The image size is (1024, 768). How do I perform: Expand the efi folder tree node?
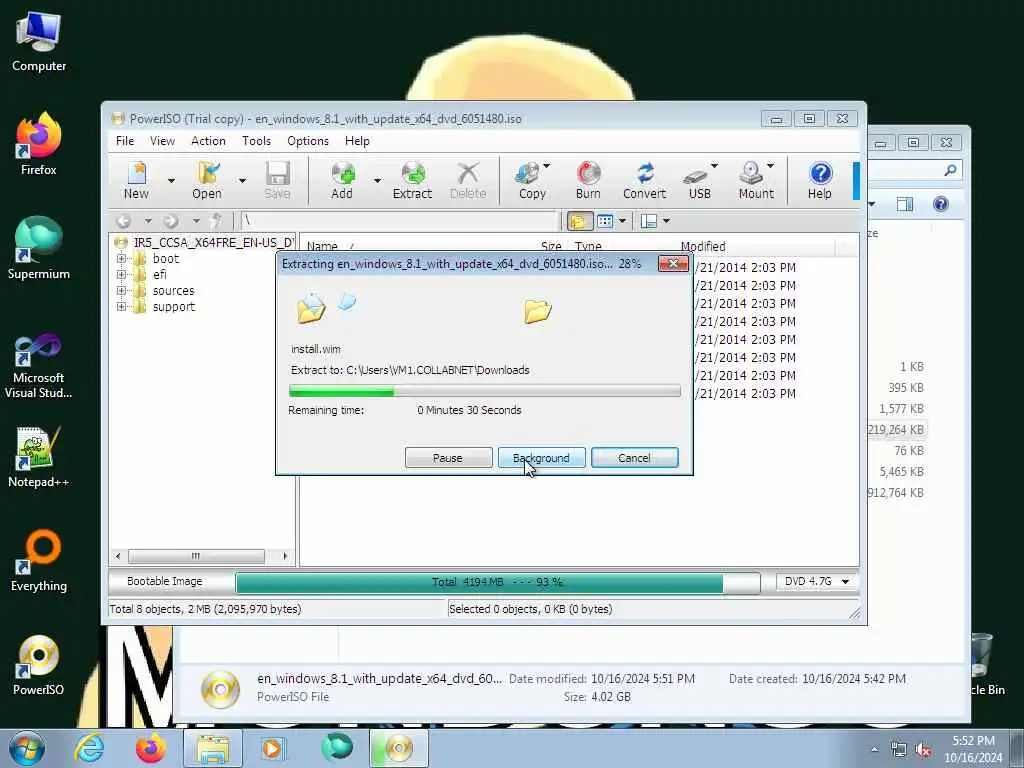click(121, 274)
